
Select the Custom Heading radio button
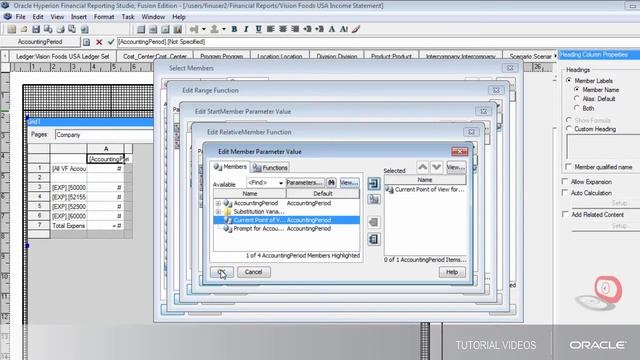pyautogui.click(x=569, y=129)
